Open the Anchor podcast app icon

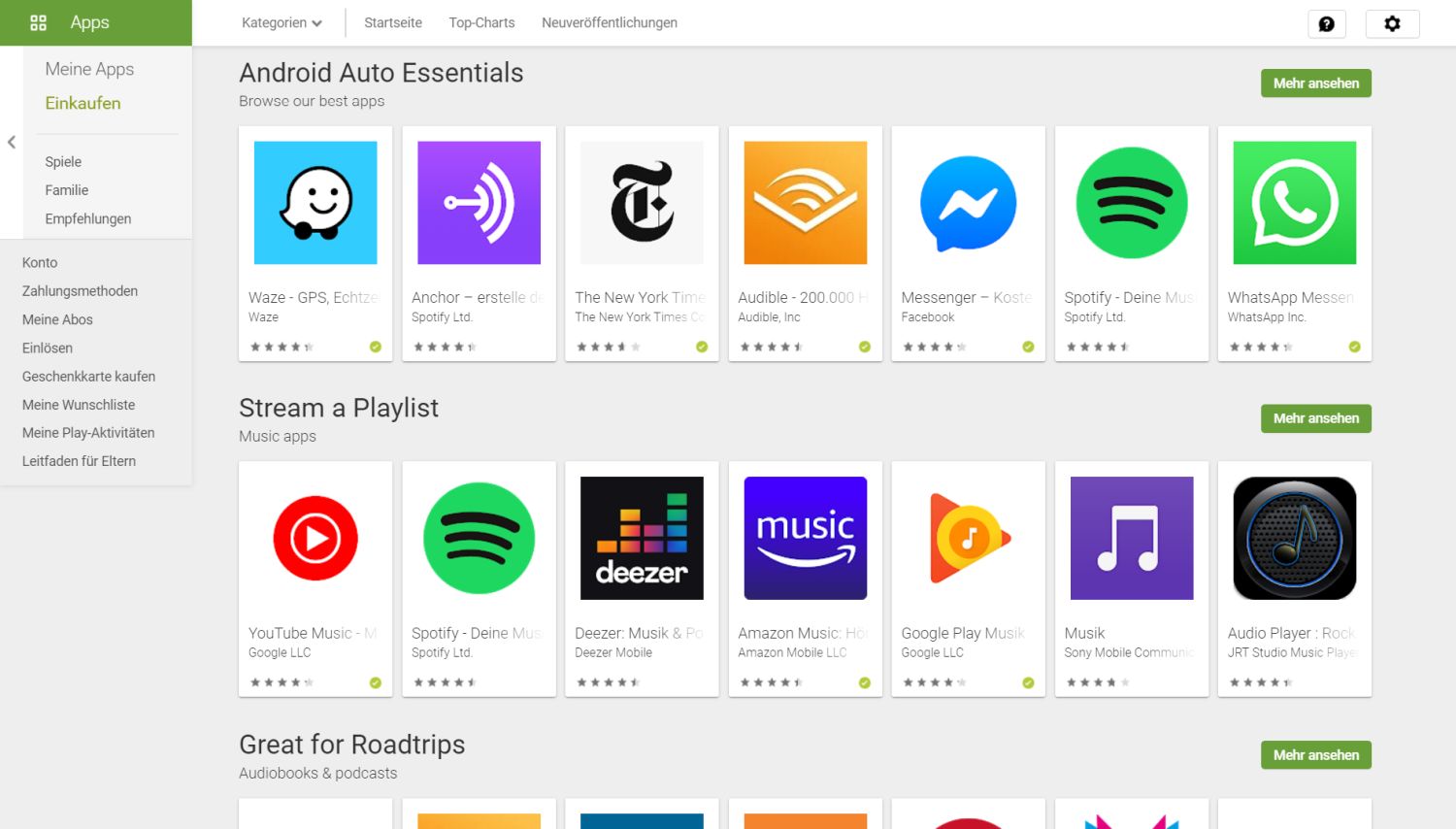(x=479, y=203)
